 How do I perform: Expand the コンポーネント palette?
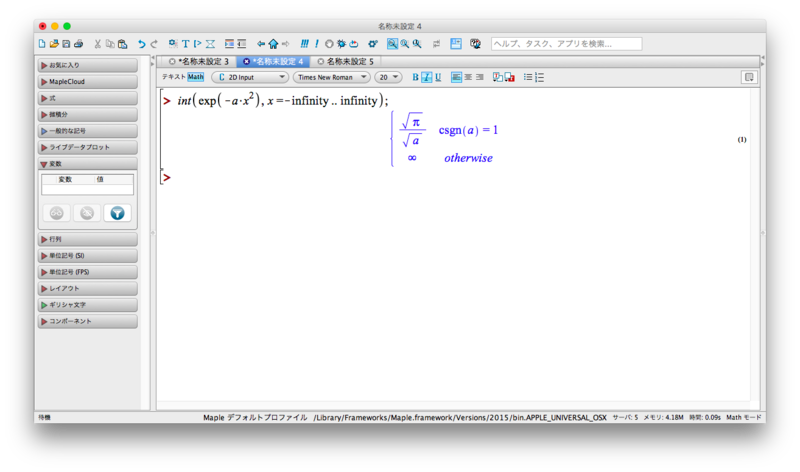(x=88, y=321)
